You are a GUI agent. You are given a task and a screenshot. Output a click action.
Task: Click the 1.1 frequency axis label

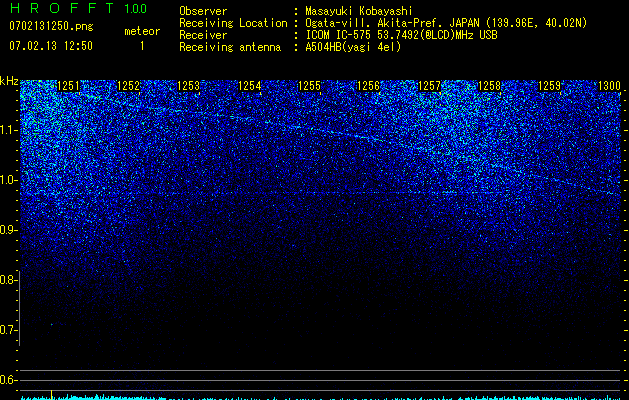click(x=9, y=130)
